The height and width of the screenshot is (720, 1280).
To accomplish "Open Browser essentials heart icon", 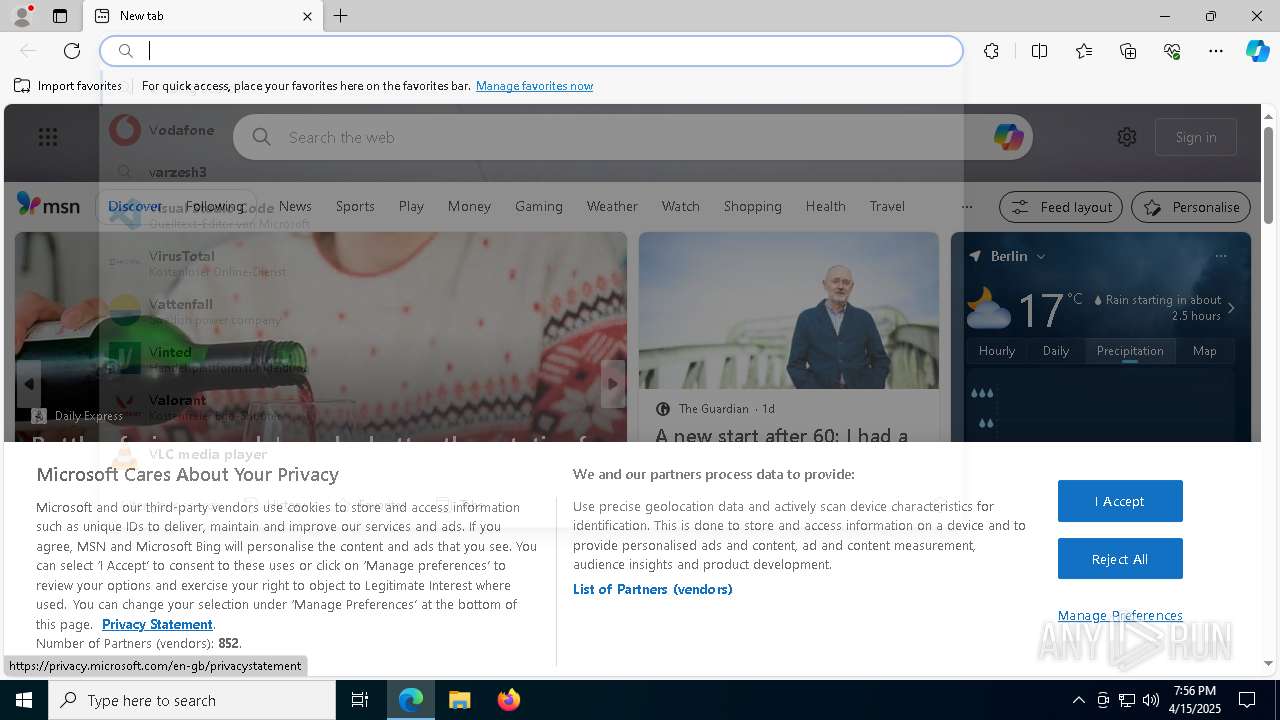I will (1172, 51).
